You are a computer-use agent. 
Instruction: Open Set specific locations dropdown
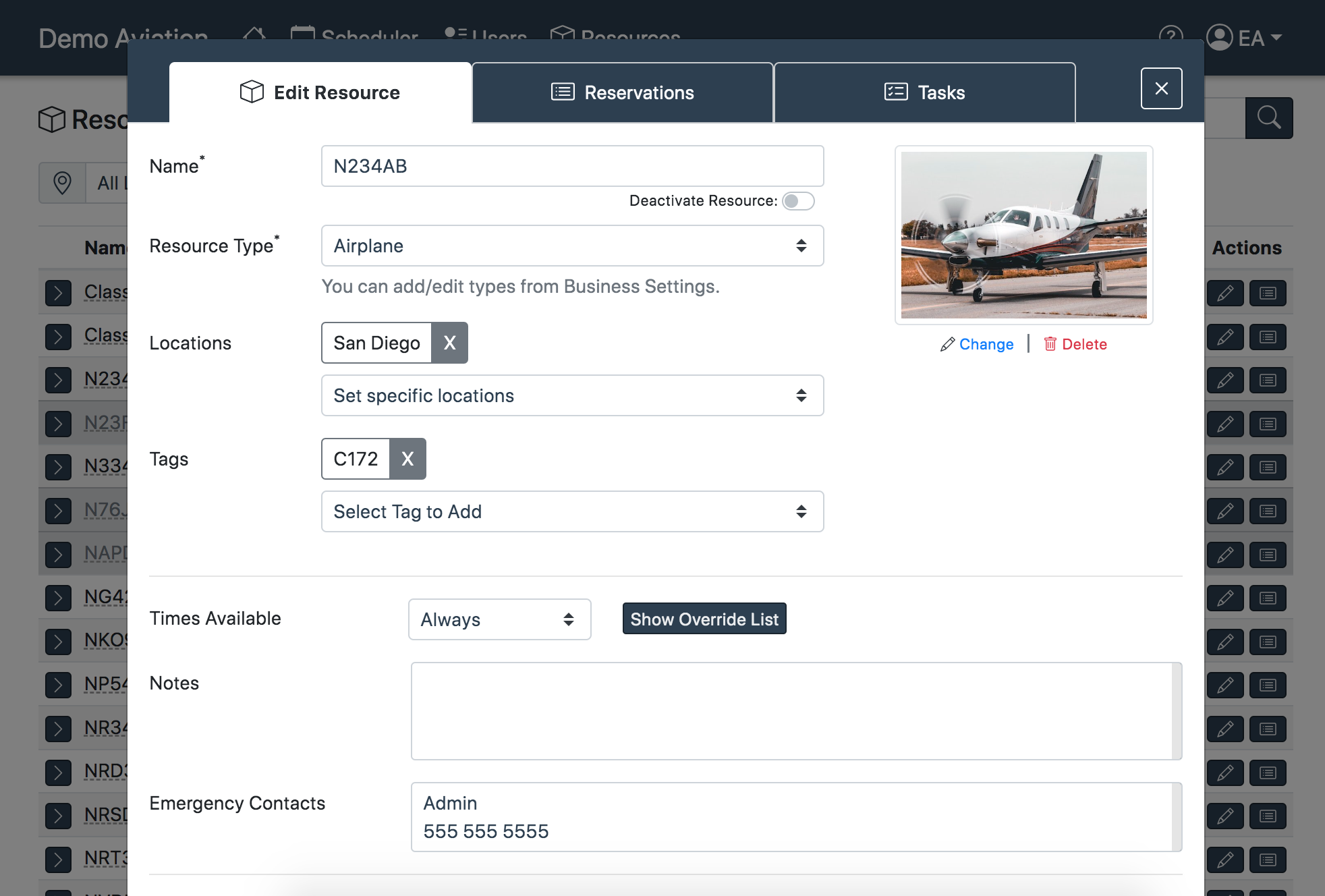(x=572, y=395)
